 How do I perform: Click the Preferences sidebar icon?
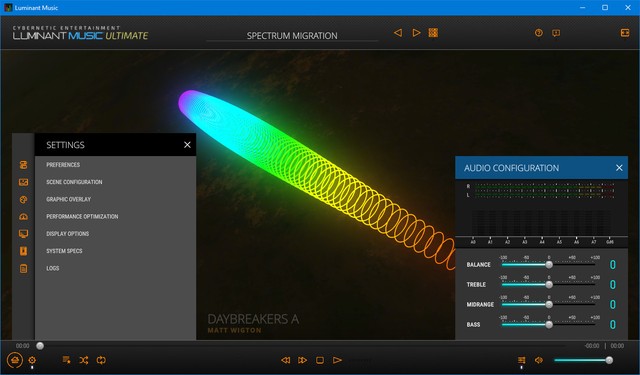[24, 165]
